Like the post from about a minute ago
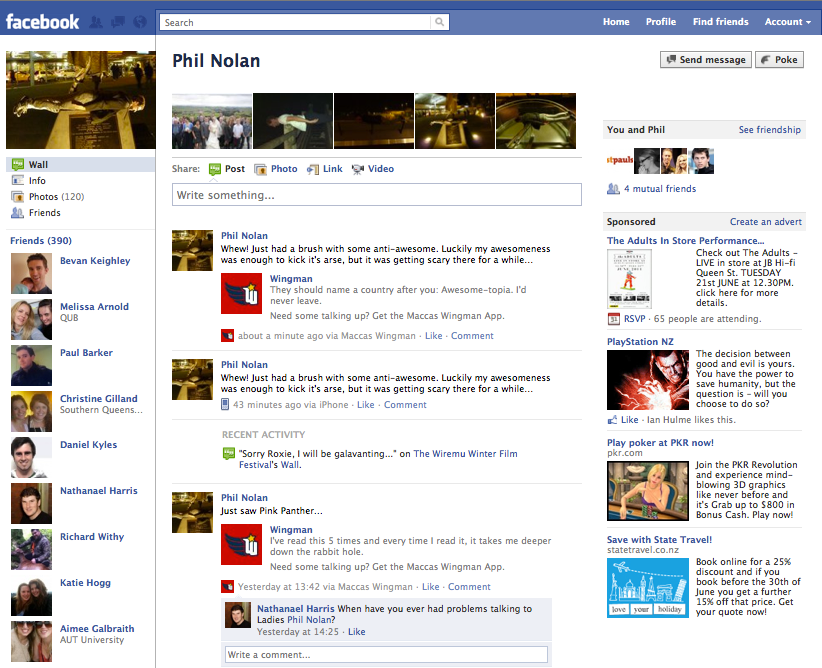The image size is (822, 668). click(x=434, y=336)
